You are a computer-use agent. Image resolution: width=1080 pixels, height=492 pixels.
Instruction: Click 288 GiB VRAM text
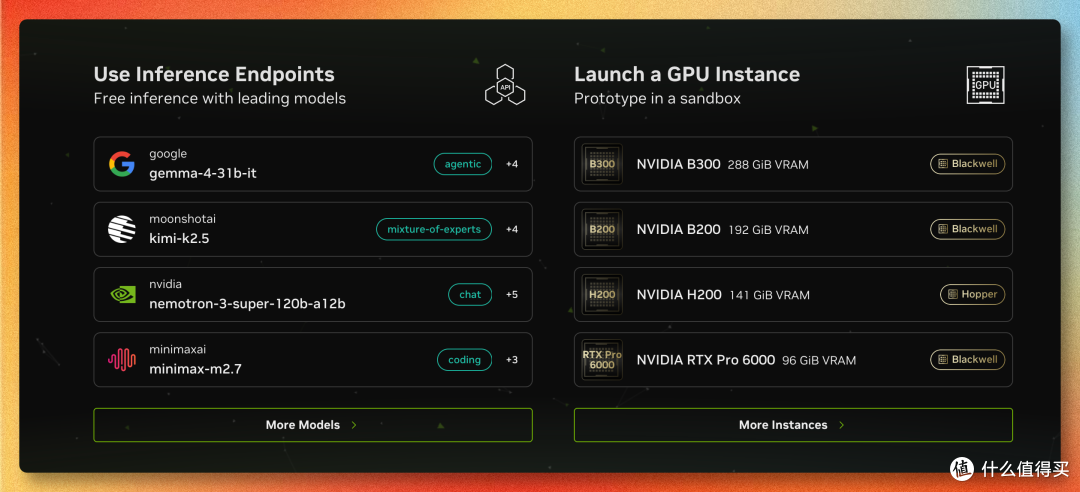tap(768, 165)
